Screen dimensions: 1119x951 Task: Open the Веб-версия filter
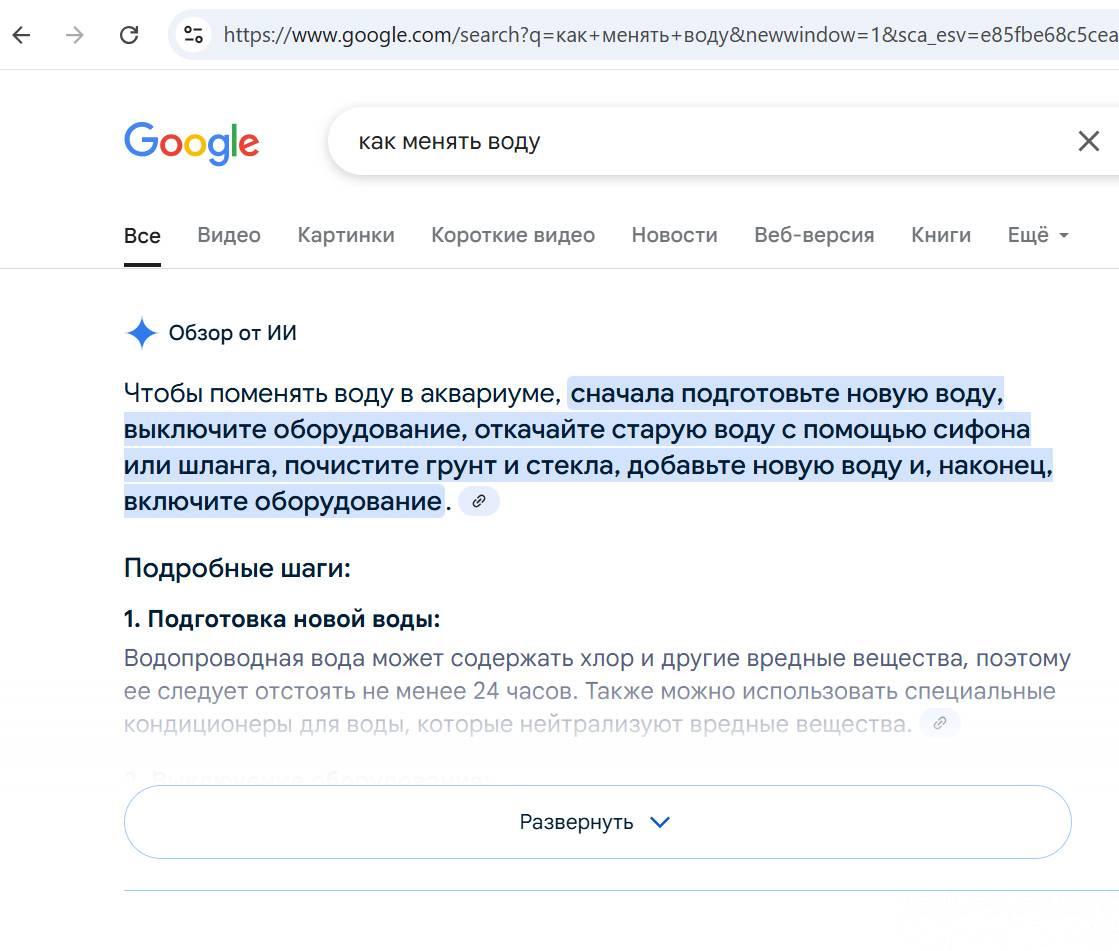point(814,235)
